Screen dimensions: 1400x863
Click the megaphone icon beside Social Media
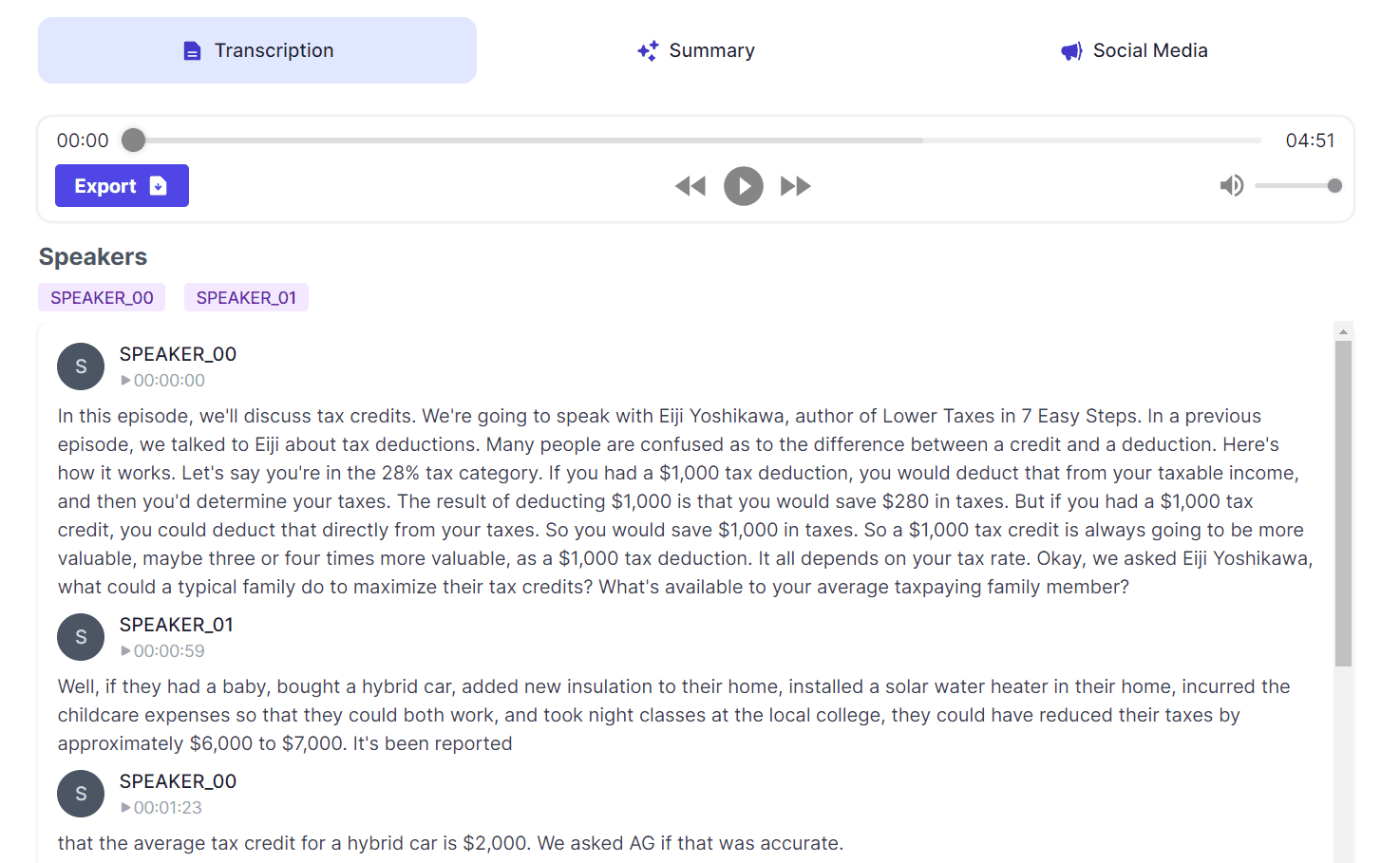[x=1071, y=51]
